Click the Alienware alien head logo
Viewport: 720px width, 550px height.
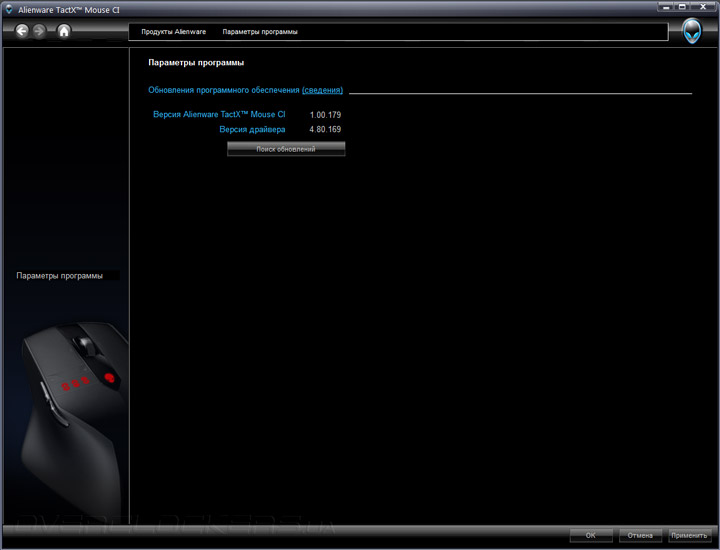pos(692,31)
